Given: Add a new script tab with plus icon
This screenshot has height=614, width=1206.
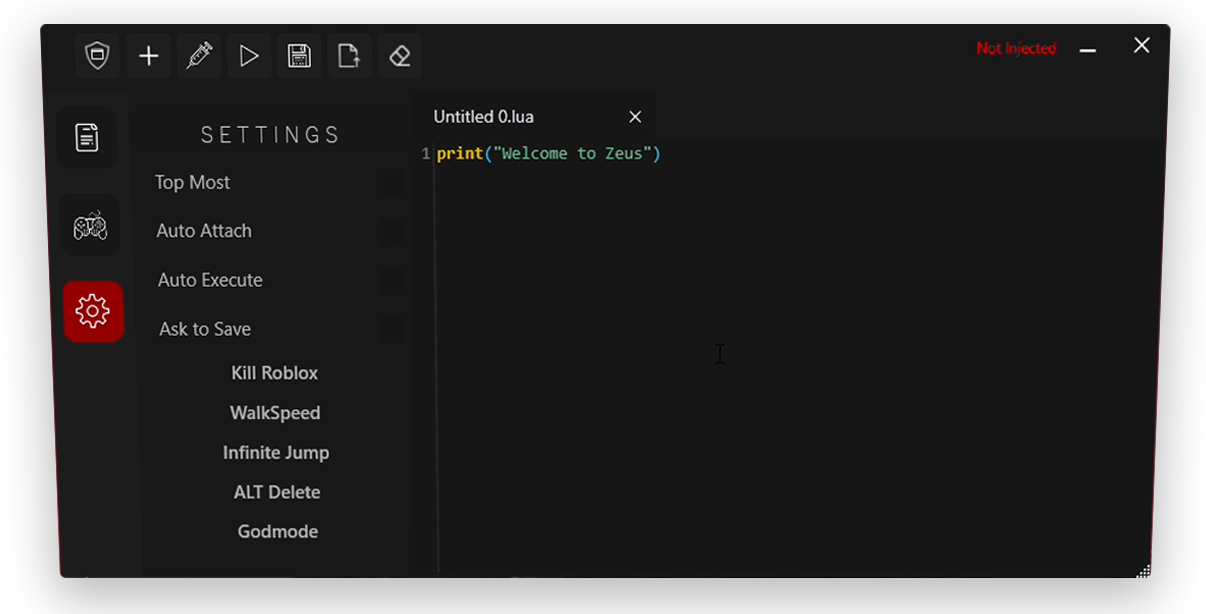Looking at the screenshot, I should tap(148, 56).
